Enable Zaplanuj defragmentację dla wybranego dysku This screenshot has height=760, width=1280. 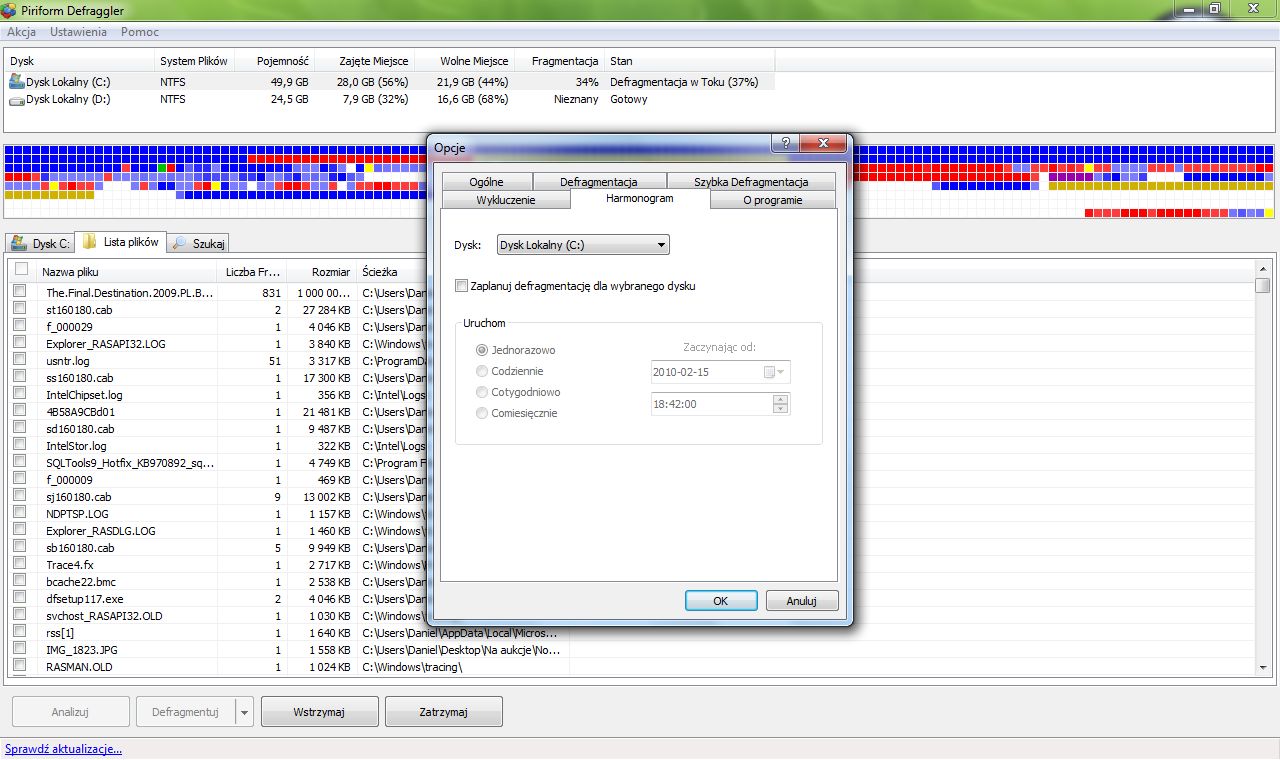[x=461, y=286]
